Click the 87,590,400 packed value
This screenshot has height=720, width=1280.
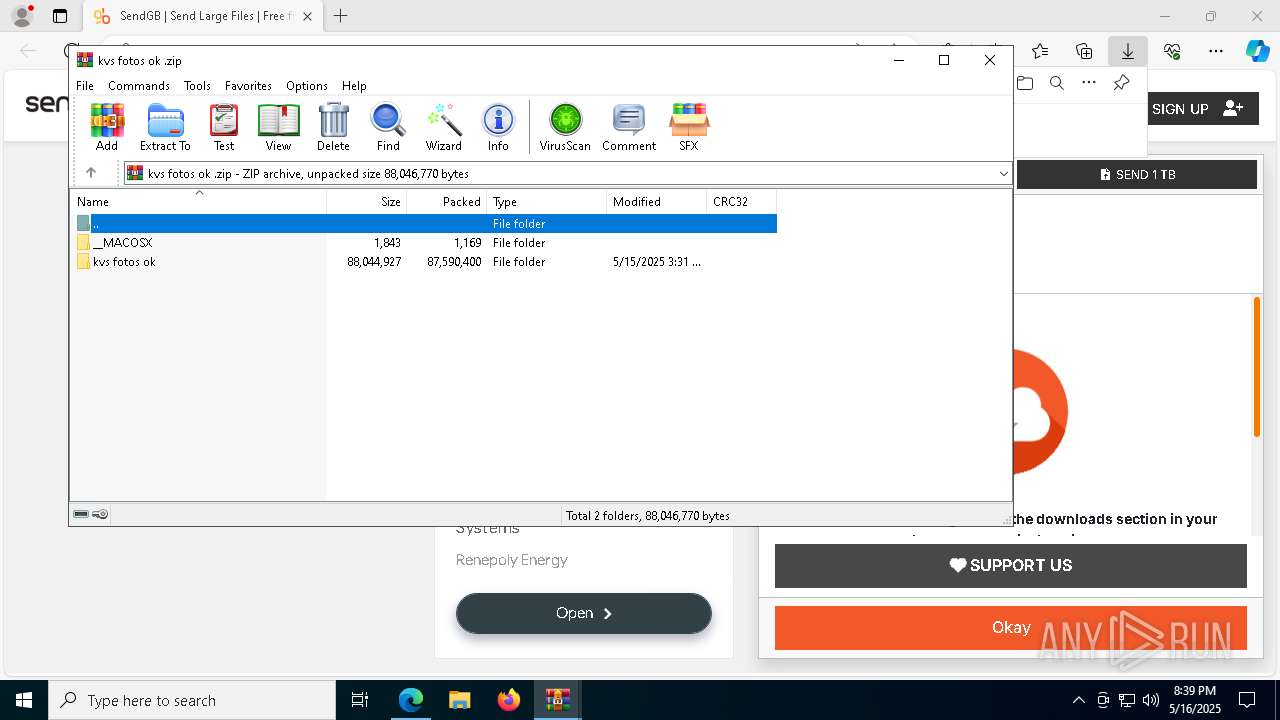(454, 262)
